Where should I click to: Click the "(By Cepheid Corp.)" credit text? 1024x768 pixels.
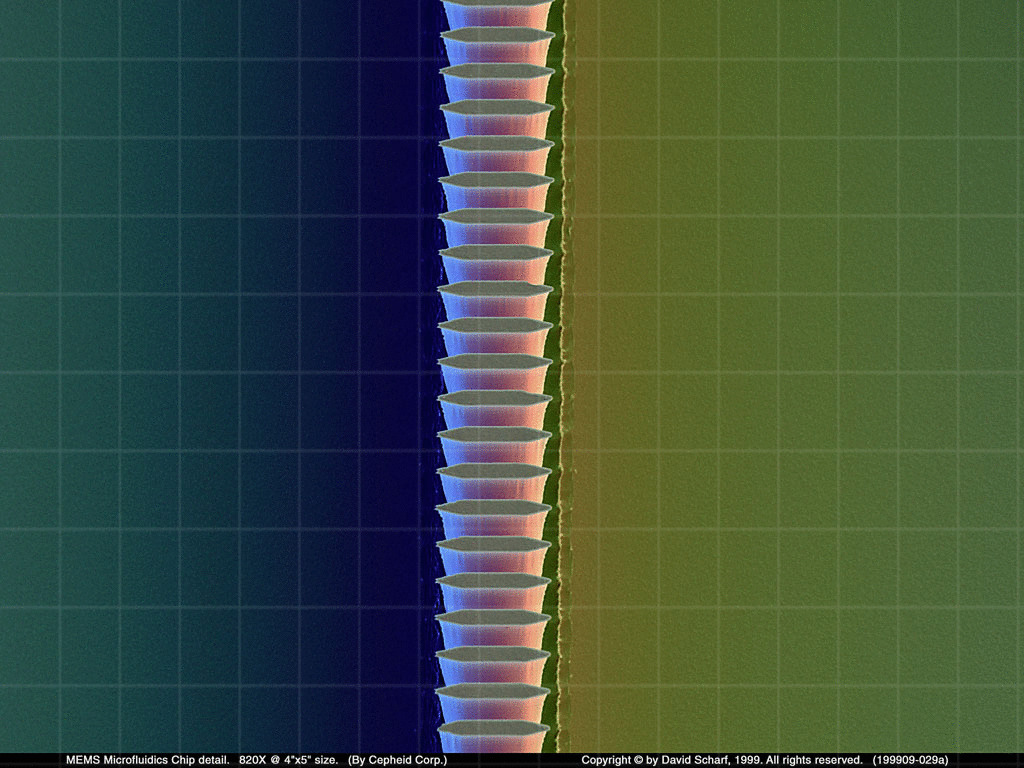coord(398,760)
